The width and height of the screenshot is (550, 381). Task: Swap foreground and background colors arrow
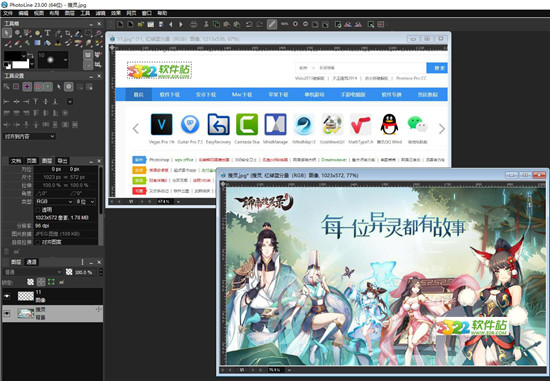click(x=31, y=55)
